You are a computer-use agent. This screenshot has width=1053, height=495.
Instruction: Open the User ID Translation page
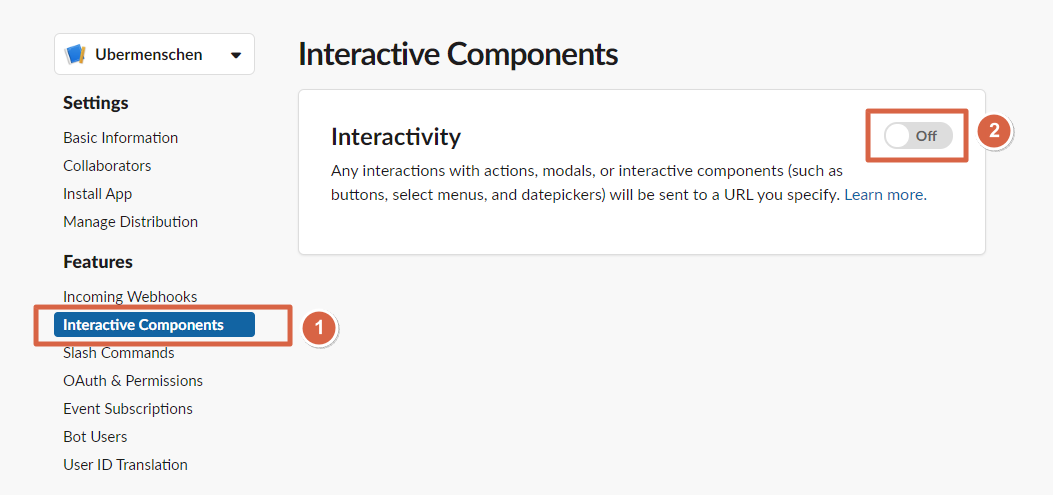coord(125,465)
